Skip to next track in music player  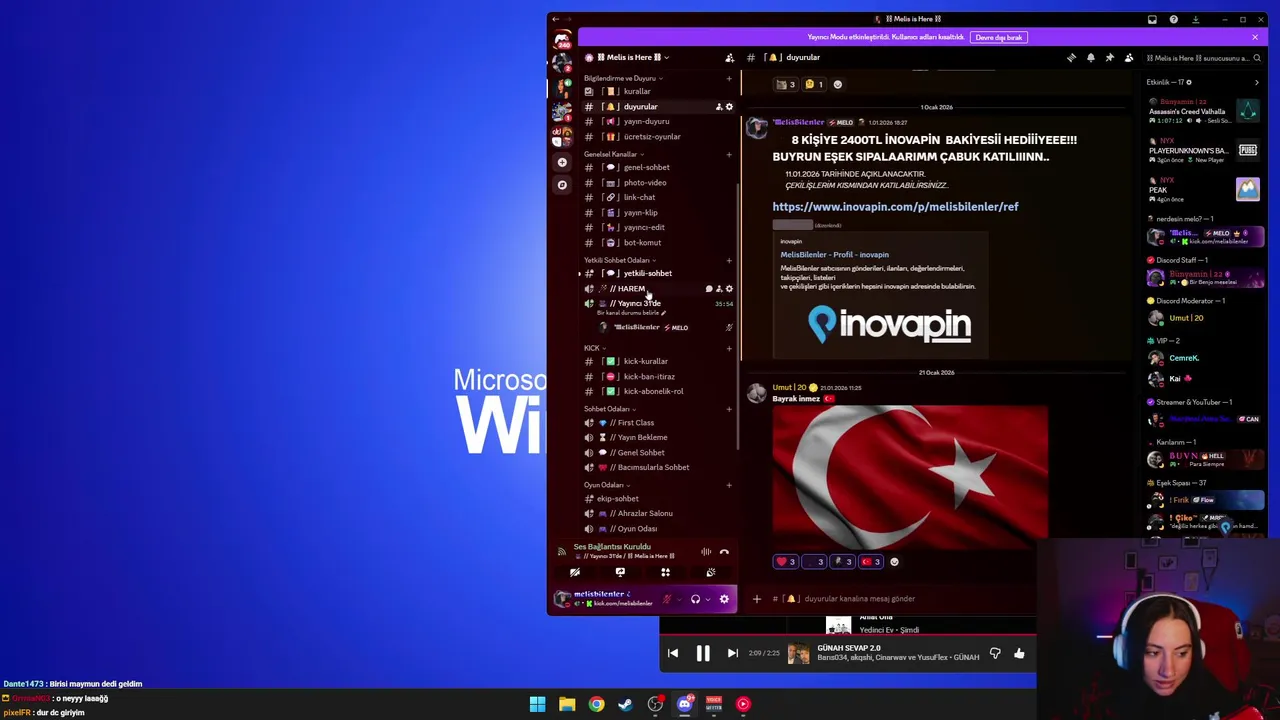(x=732, y=653)
